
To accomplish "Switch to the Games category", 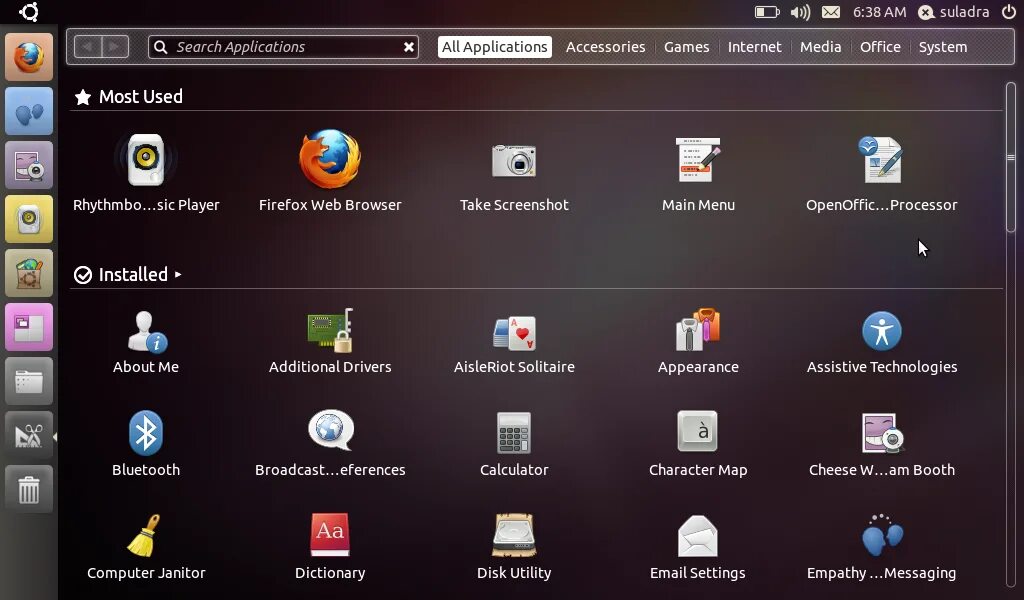I will pyautogui.click(x=686, y=47).
